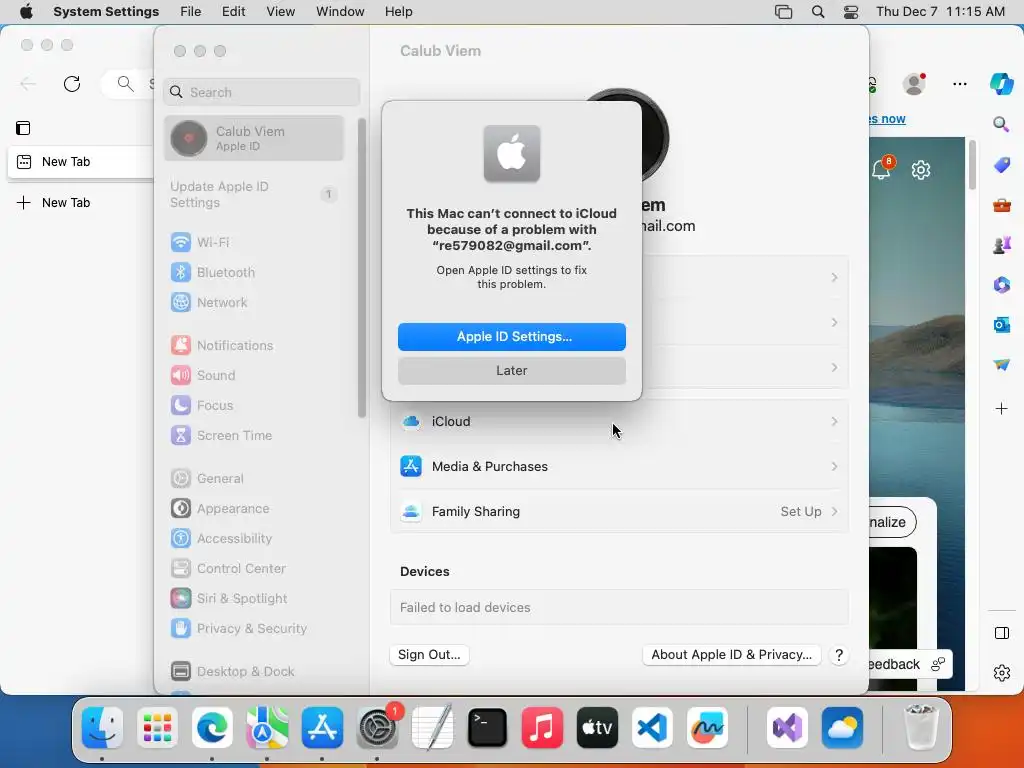1024x768 pixels.
Task: Open the File menu
Action: (x=191, y=12)
